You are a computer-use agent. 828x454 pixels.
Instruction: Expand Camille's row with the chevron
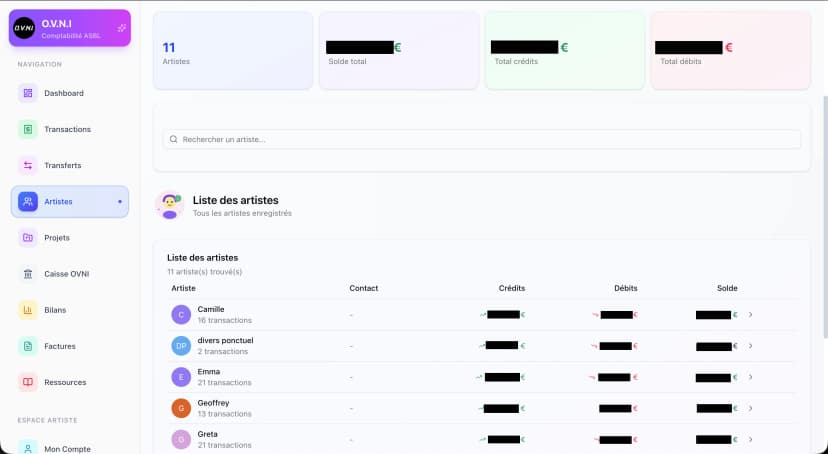751,315
